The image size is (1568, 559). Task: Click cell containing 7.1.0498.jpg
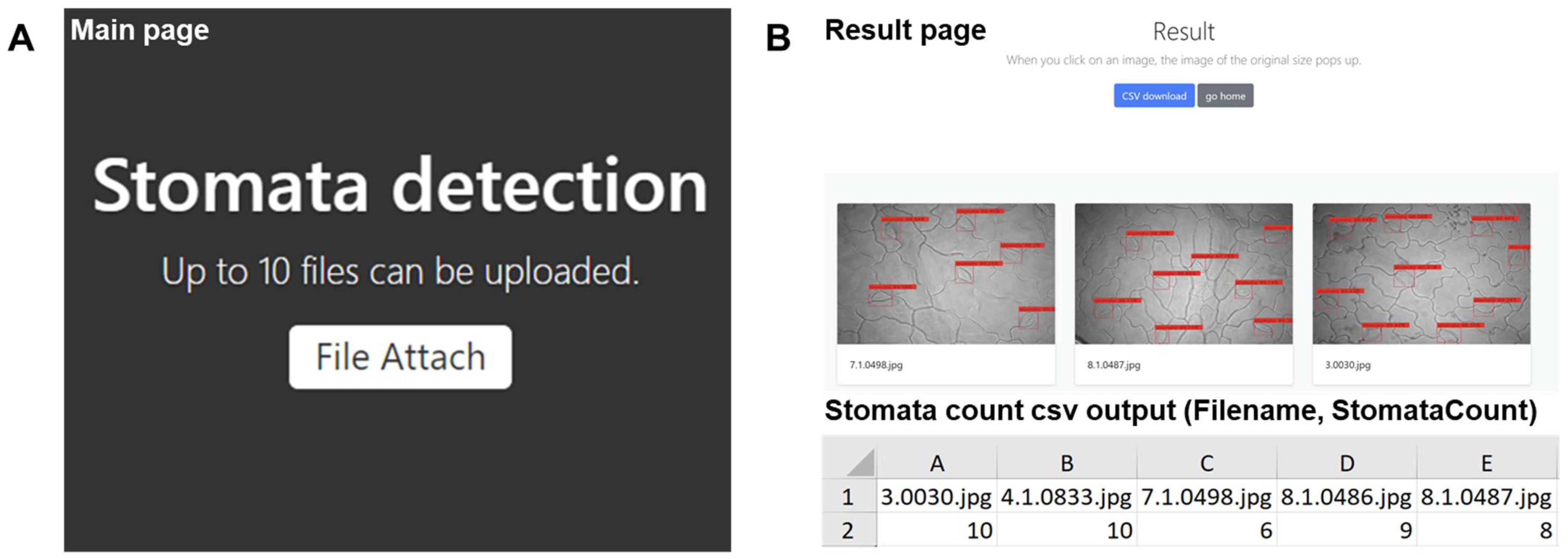click(x=1206, y=497)
